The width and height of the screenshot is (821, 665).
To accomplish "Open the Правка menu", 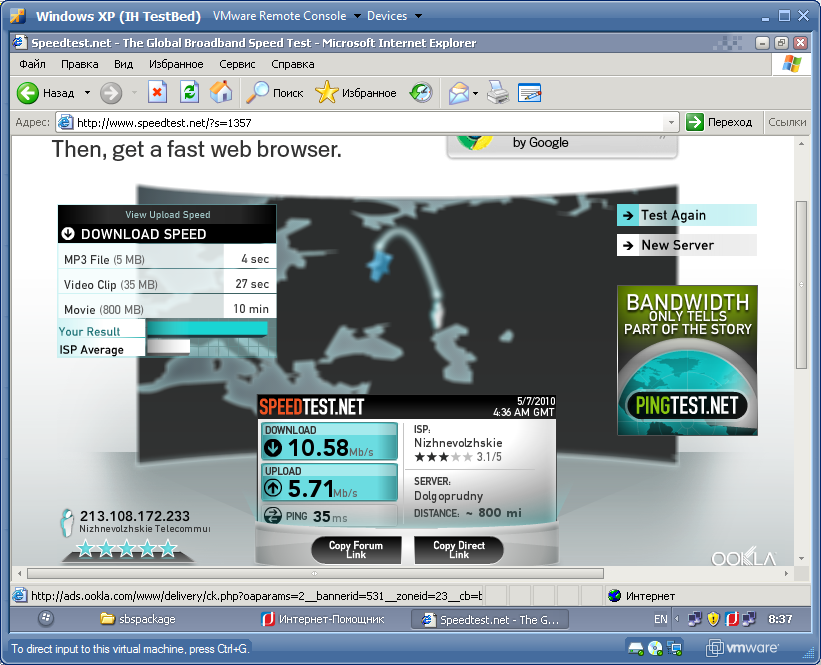I will [x=80, y=64].
